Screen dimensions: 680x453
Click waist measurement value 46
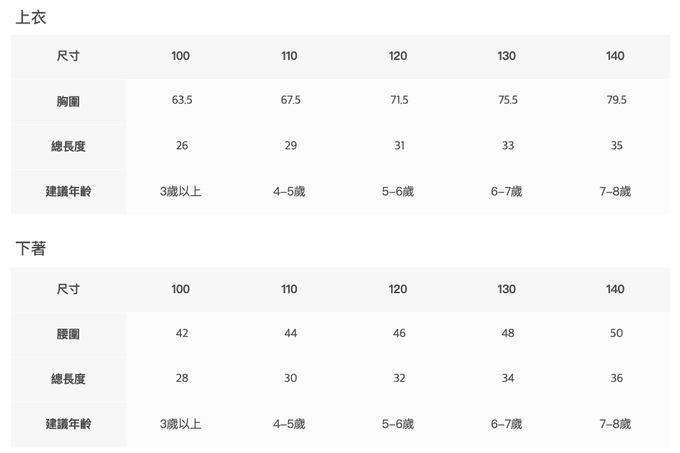click(398, 333)
